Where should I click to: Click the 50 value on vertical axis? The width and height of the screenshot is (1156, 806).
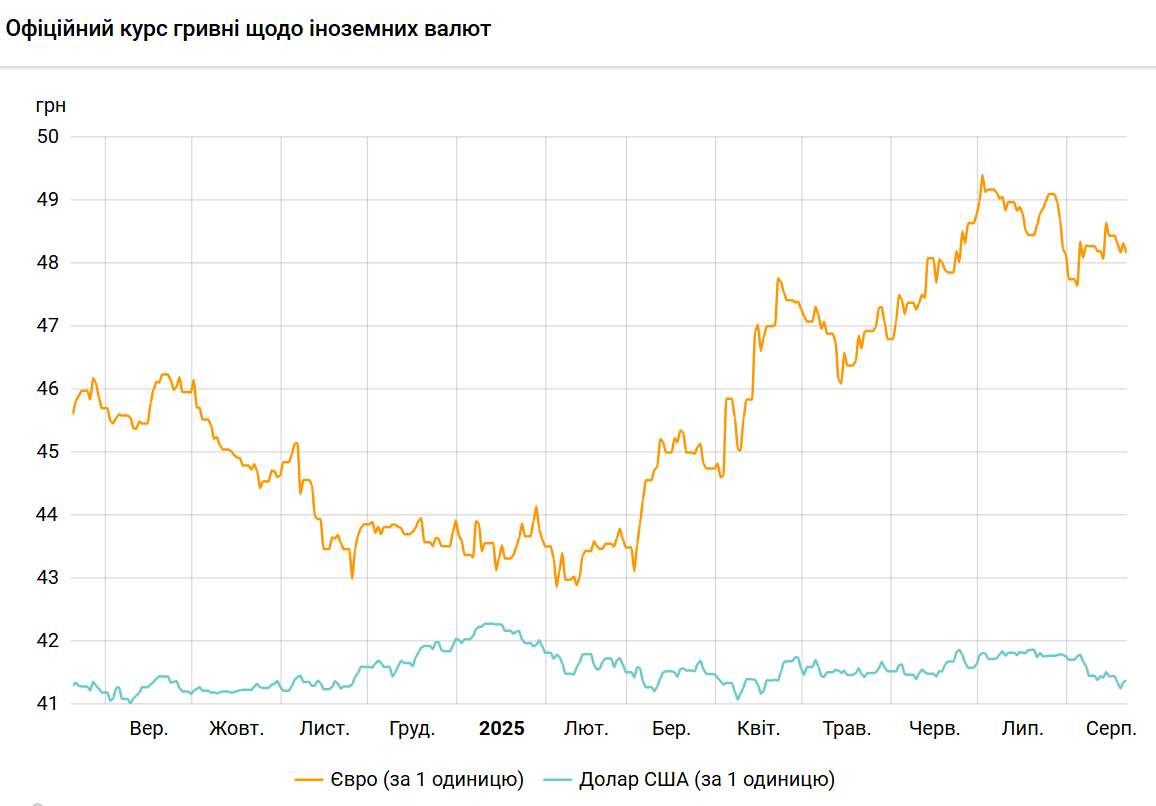[48, 137]
